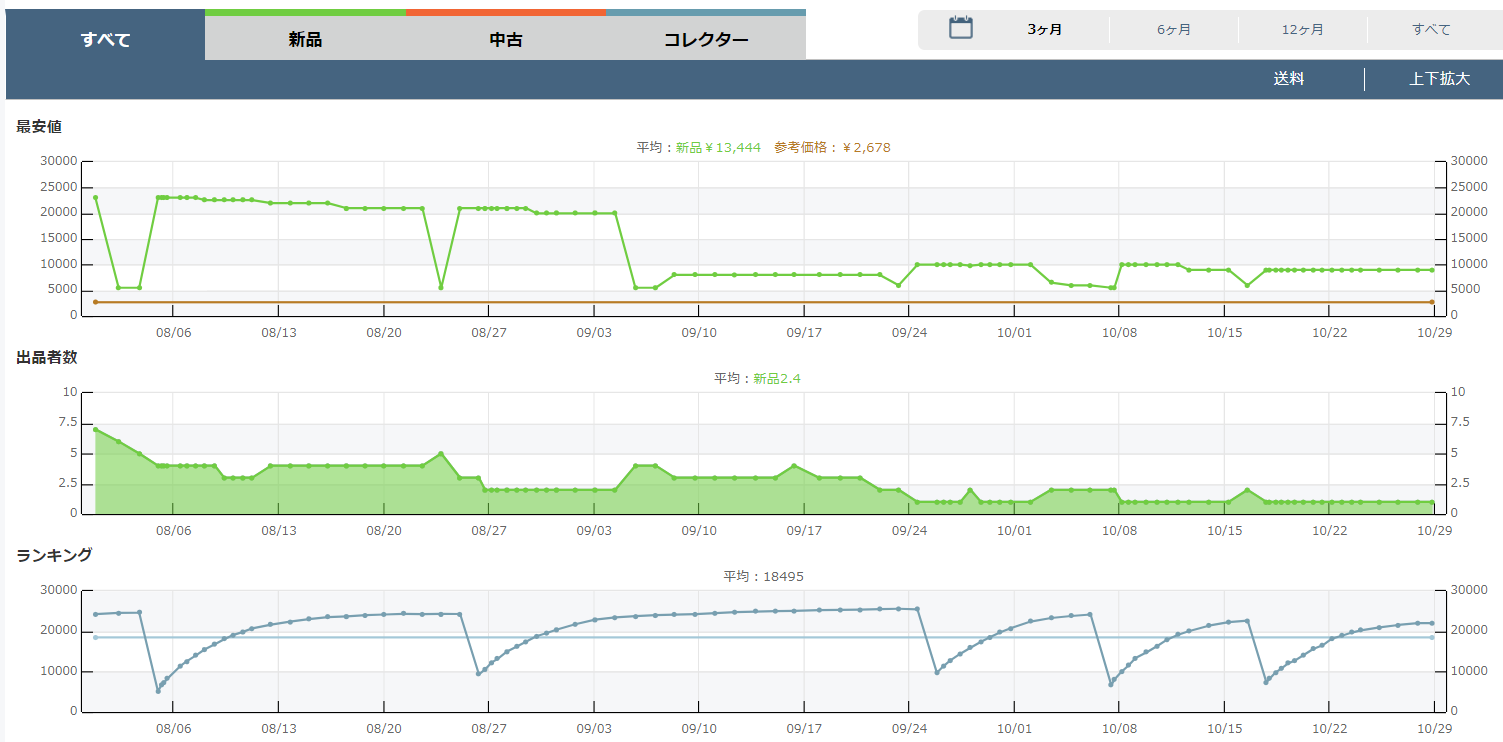
Task: Click the 参考価格 ￥2,678 legend label
Action: [x=832, y=147]
